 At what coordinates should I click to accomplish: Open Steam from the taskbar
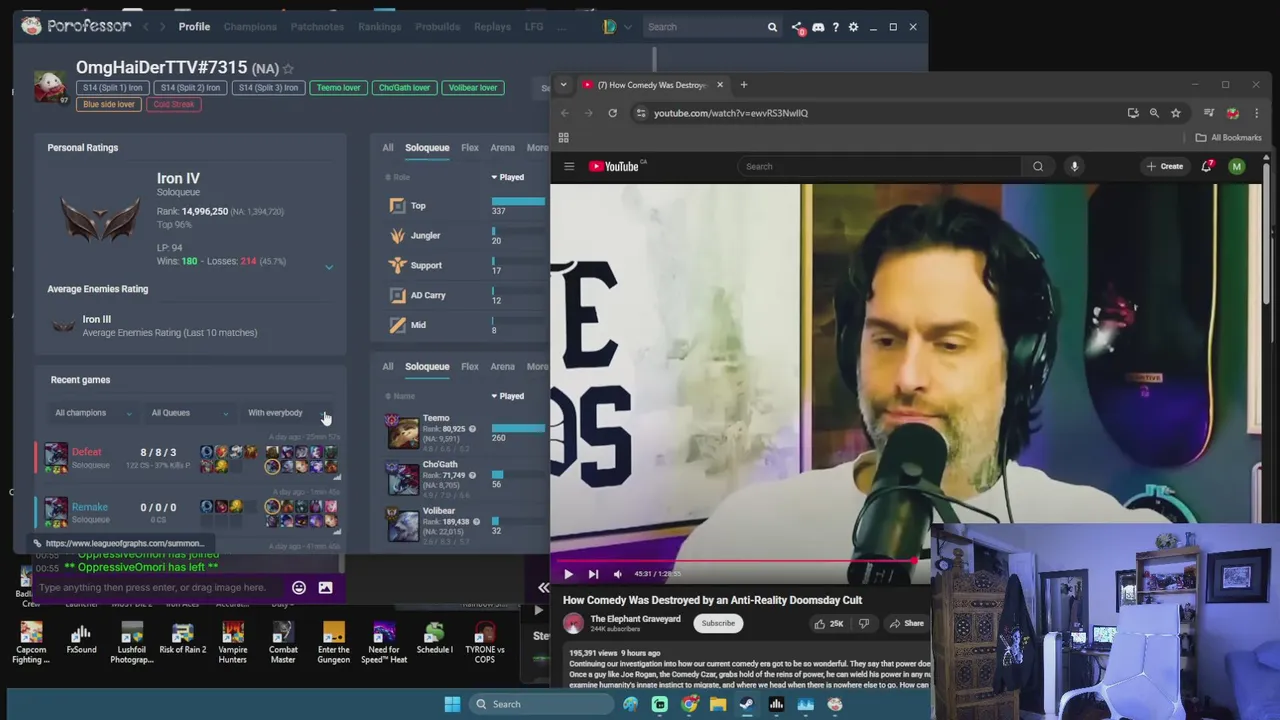coord(746,704)
